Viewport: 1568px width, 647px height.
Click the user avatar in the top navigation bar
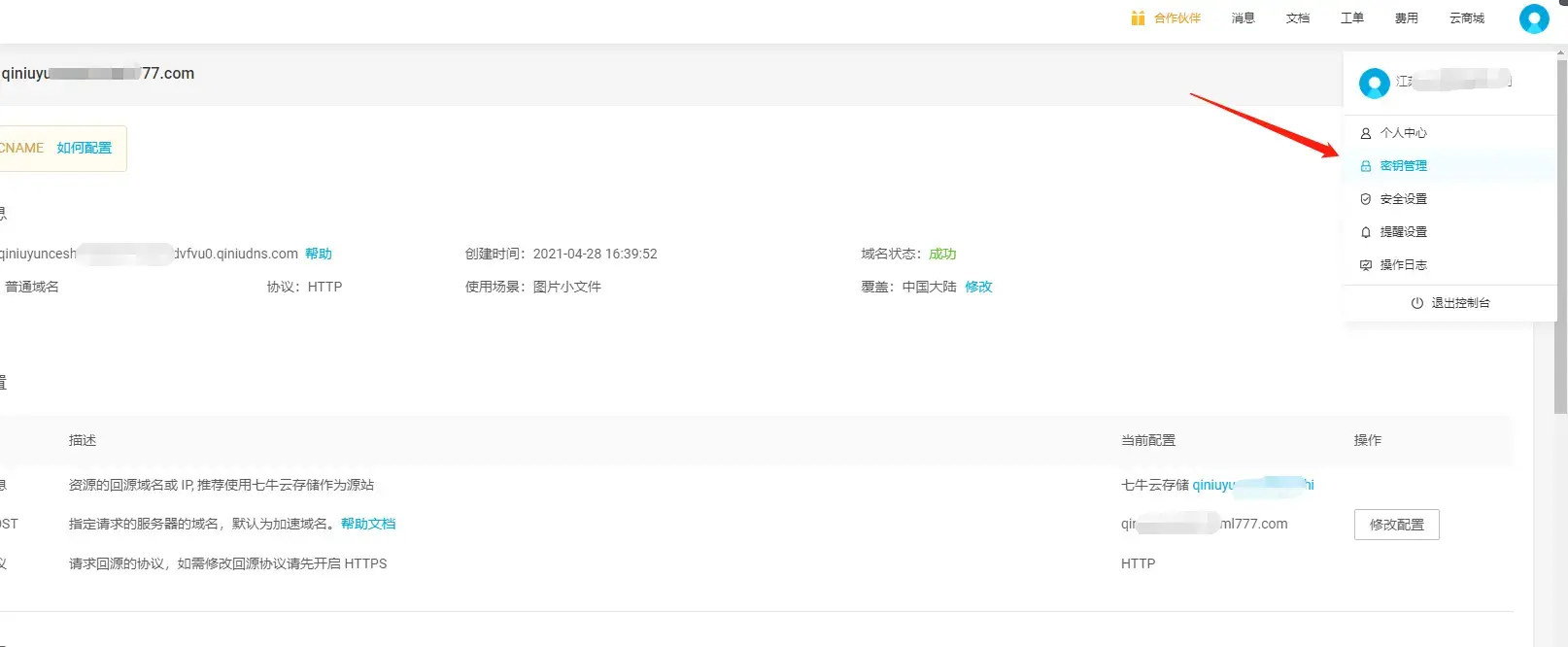click(x=1533, y=18)
